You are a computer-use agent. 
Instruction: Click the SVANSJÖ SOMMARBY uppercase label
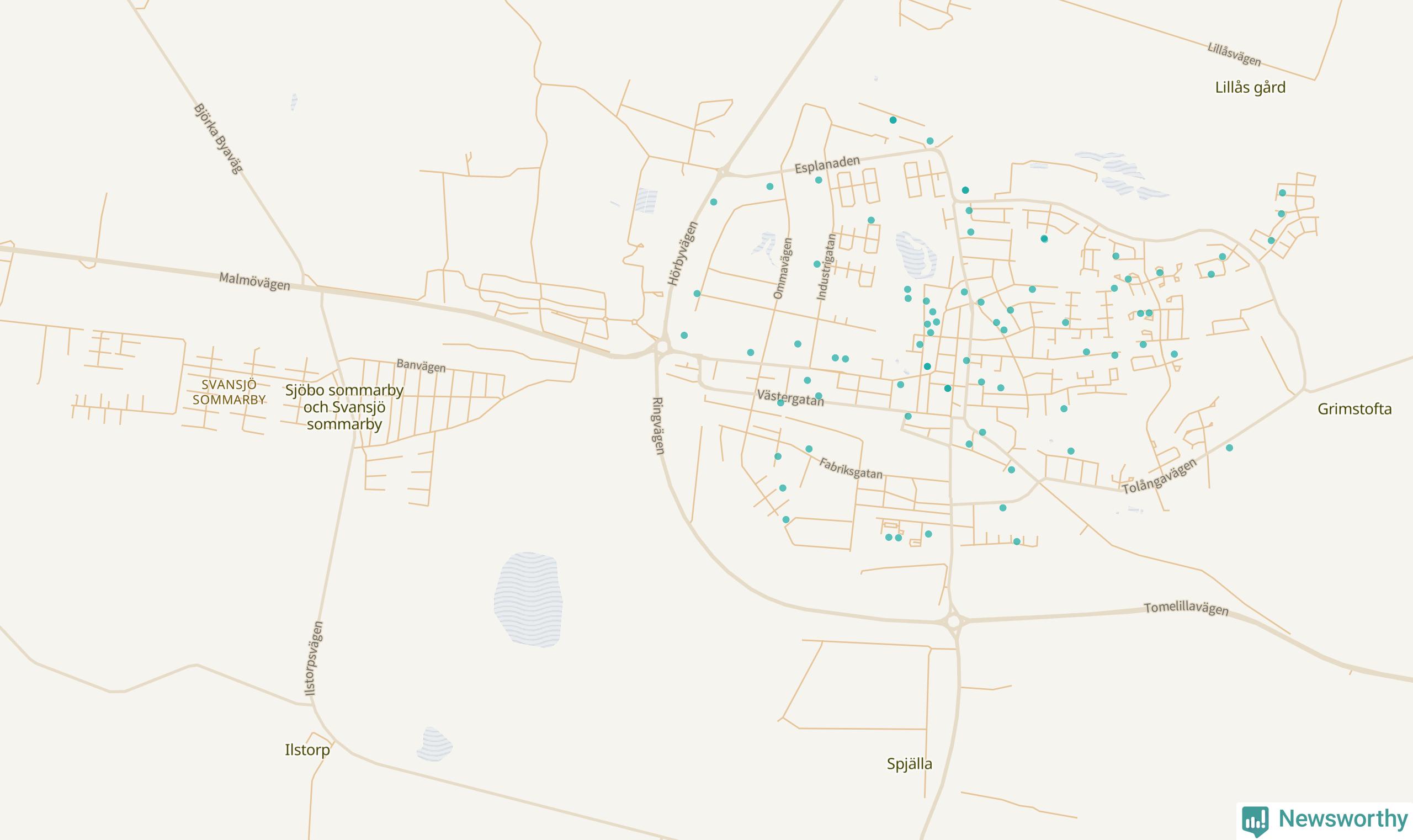click(229, 392)
